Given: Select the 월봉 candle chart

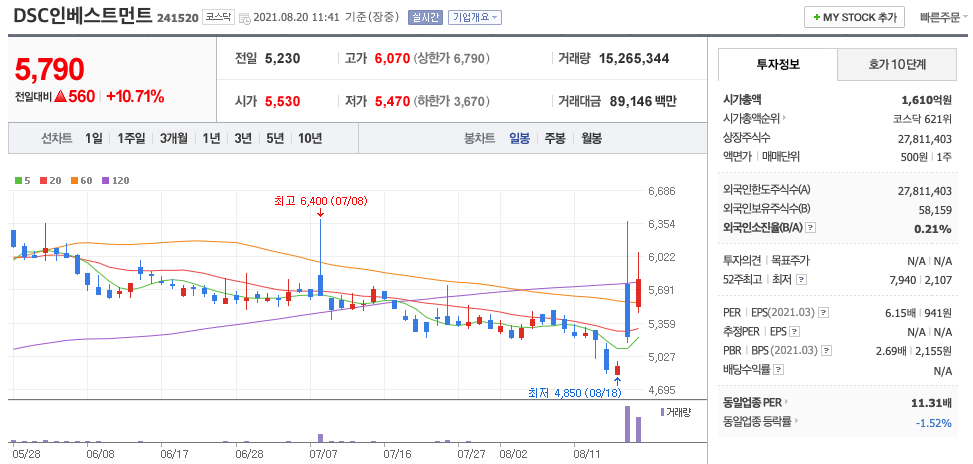Looking at the screenshot, I should pos(591,138).
